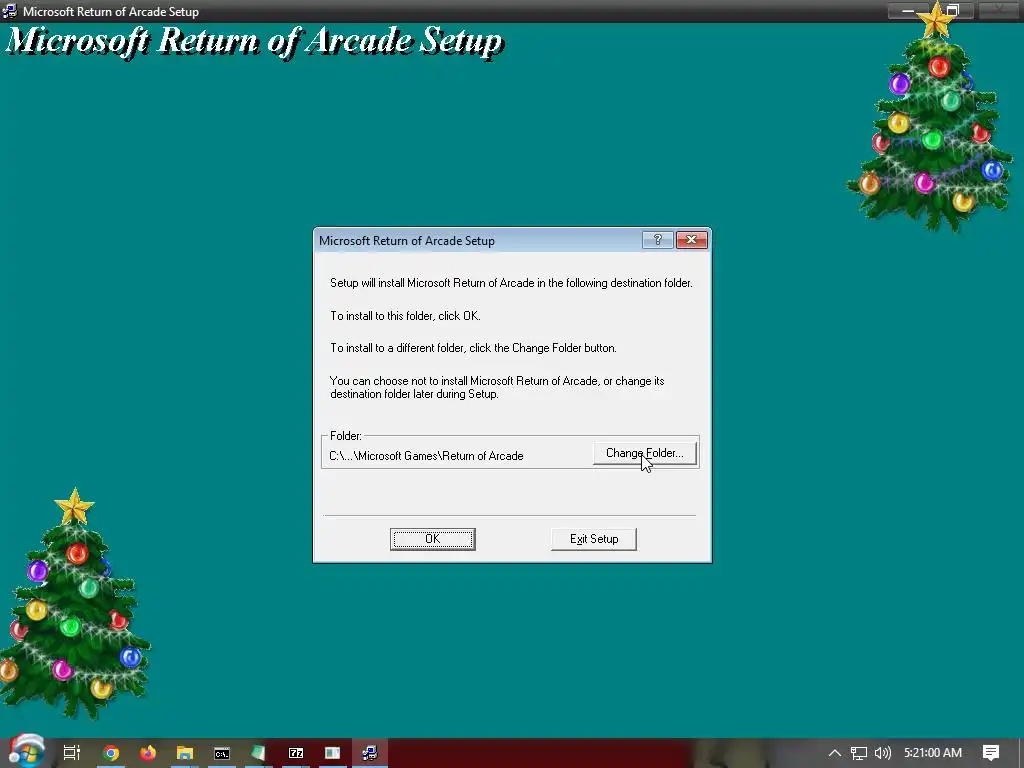Show hidden system tray icons

point(835,753)
